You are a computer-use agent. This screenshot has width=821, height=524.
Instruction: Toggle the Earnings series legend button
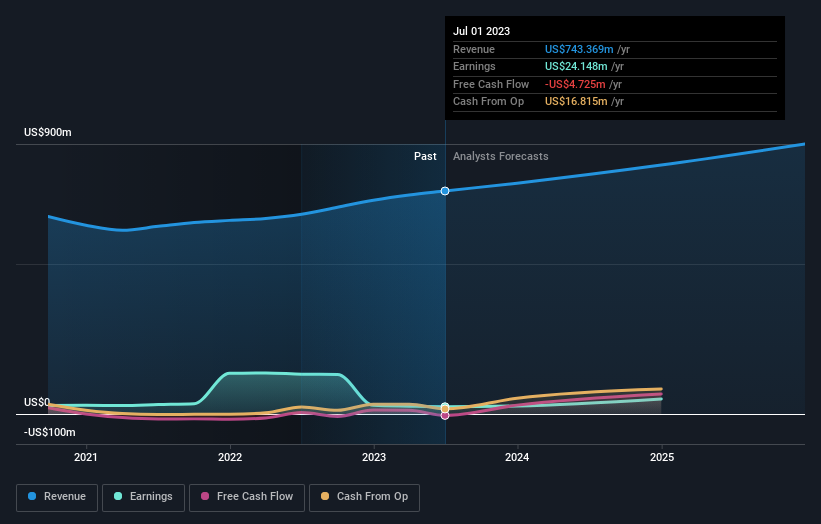click(x=143, y=497)
